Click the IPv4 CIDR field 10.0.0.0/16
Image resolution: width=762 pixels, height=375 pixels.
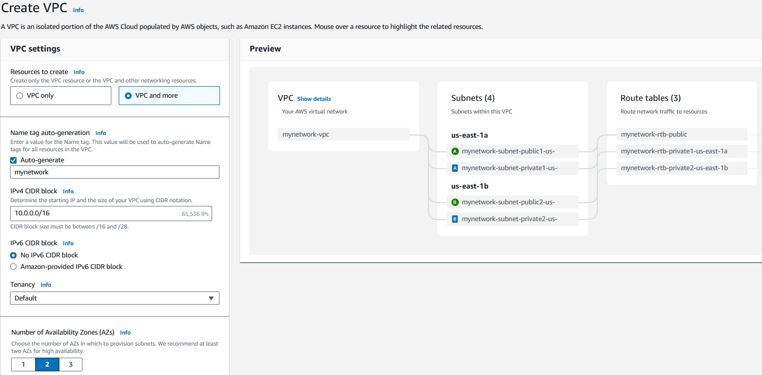[111, 214]
